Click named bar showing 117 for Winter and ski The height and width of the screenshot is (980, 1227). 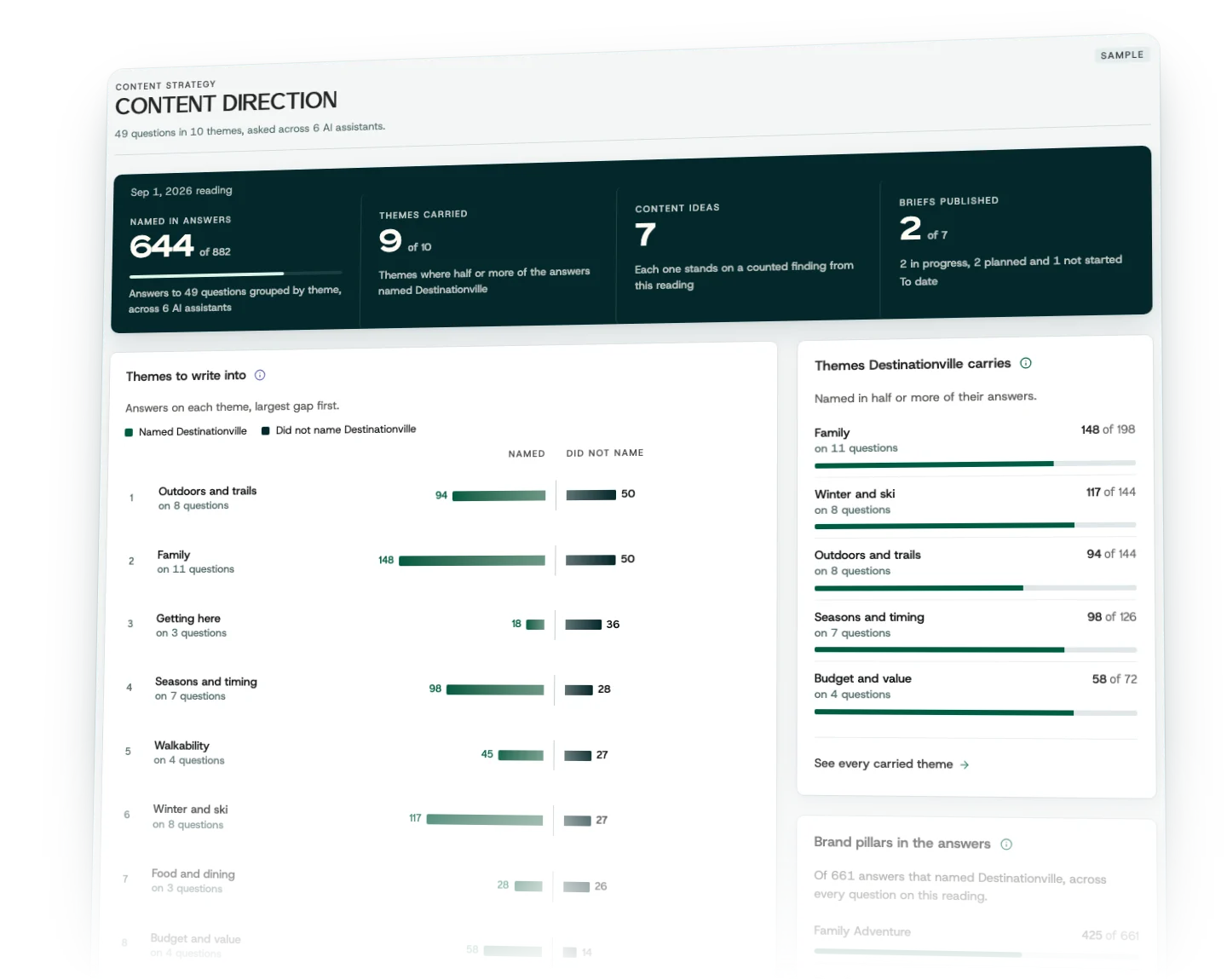[x=485, y=820]
